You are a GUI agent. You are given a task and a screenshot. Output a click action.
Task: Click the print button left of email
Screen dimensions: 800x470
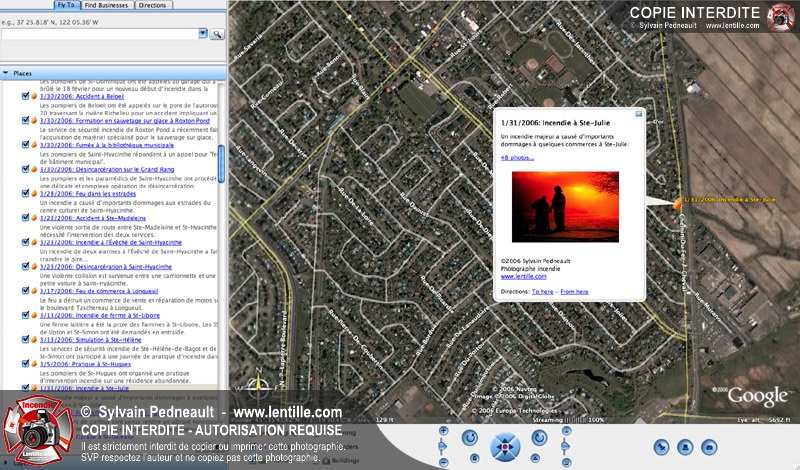click(685, 447)
